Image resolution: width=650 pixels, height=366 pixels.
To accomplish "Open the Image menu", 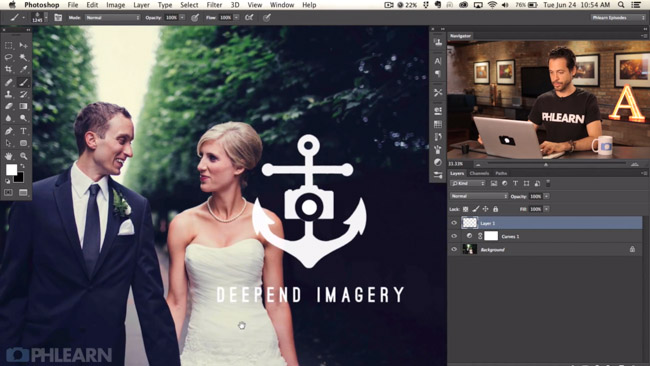I will click(116, 5).
